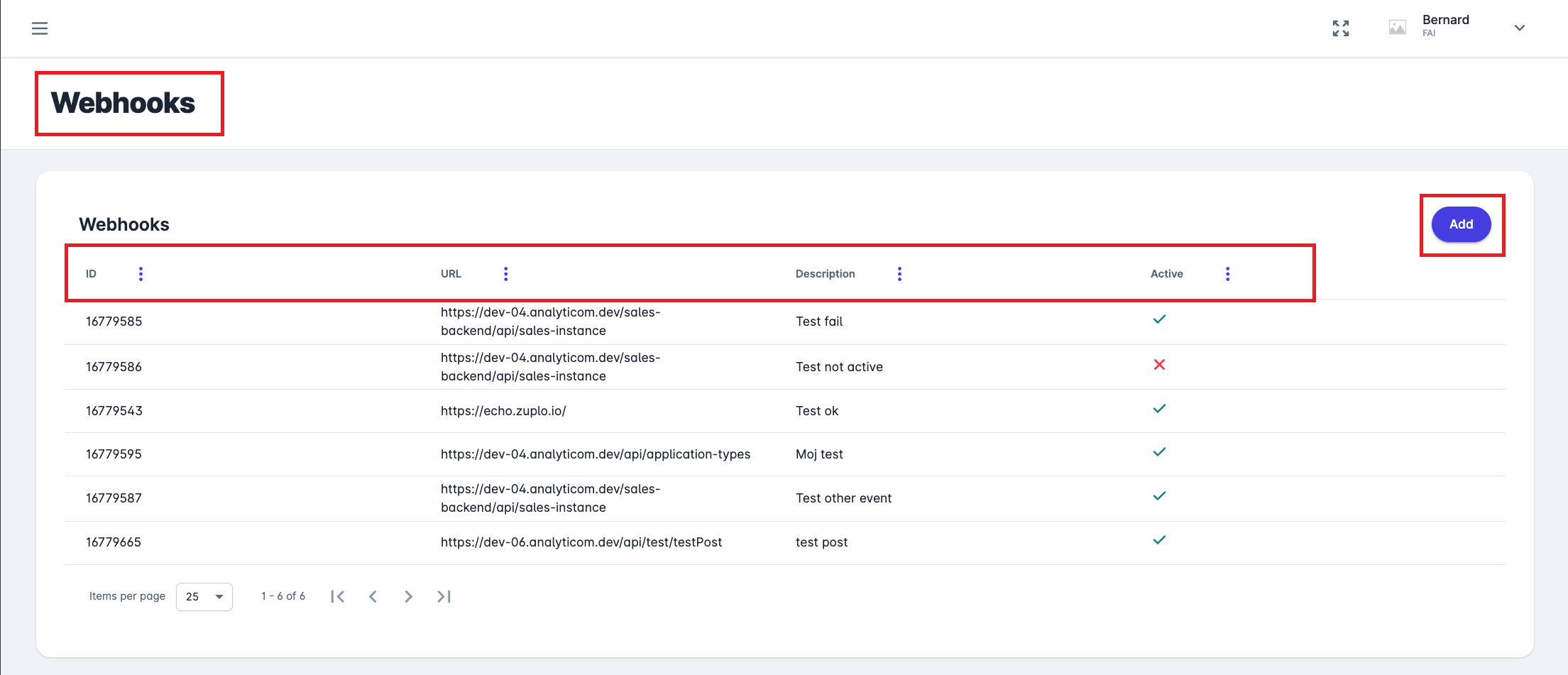Go to first page of results
The image size is (1568, 675).
pos(338,597)
